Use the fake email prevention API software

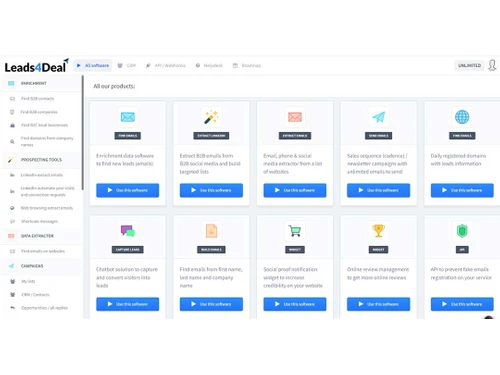tap(462, 304)
